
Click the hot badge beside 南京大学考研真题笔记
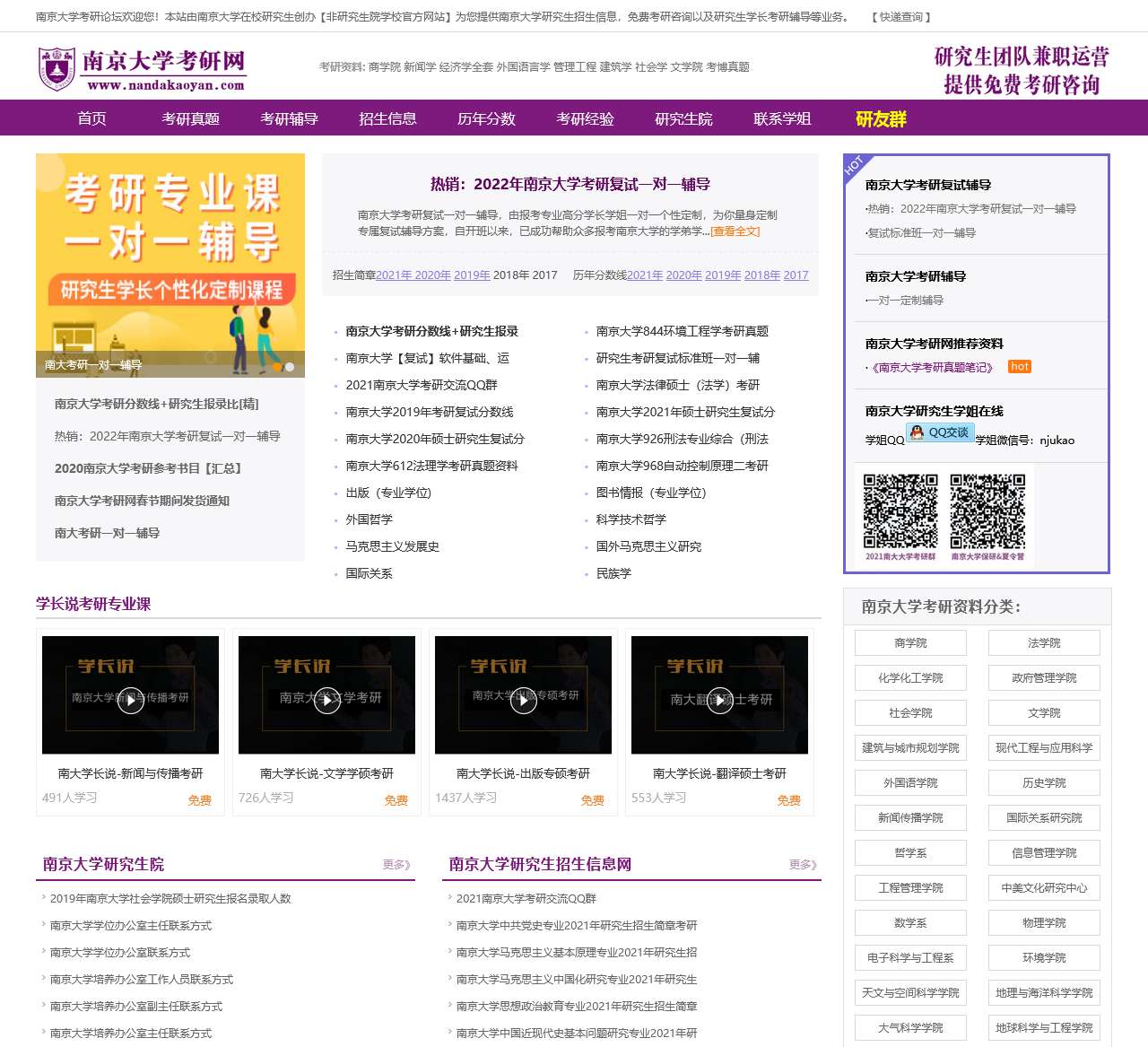click(x=1019, y=366)
